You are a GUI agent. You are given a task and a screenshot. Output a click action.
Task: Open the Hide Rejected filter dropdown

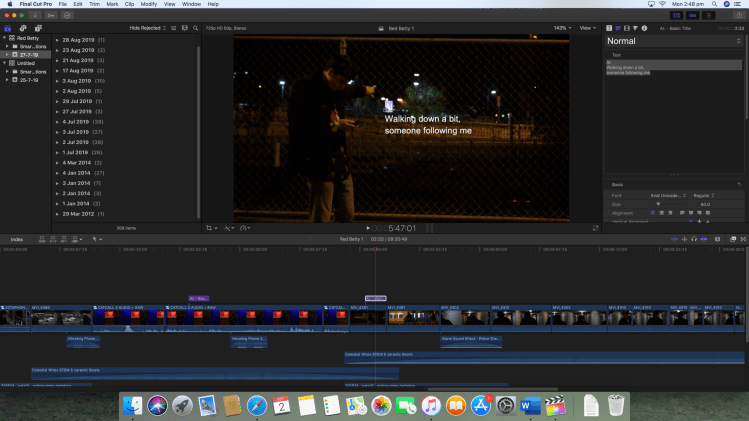pyautogui.click(x=150, y=29)
